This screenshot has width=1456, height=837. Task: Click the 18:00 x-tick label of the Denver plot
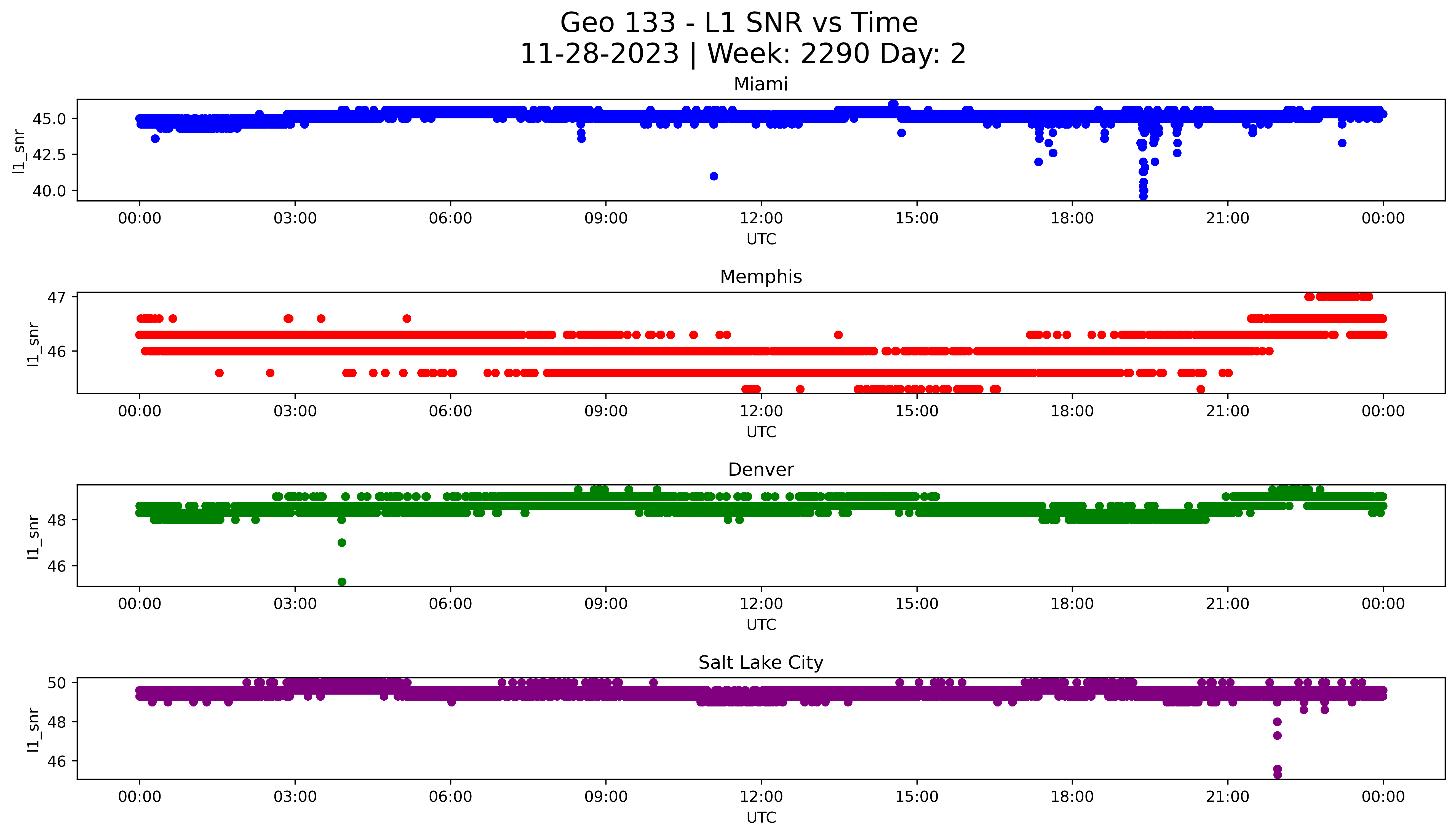pos(1072,604)
